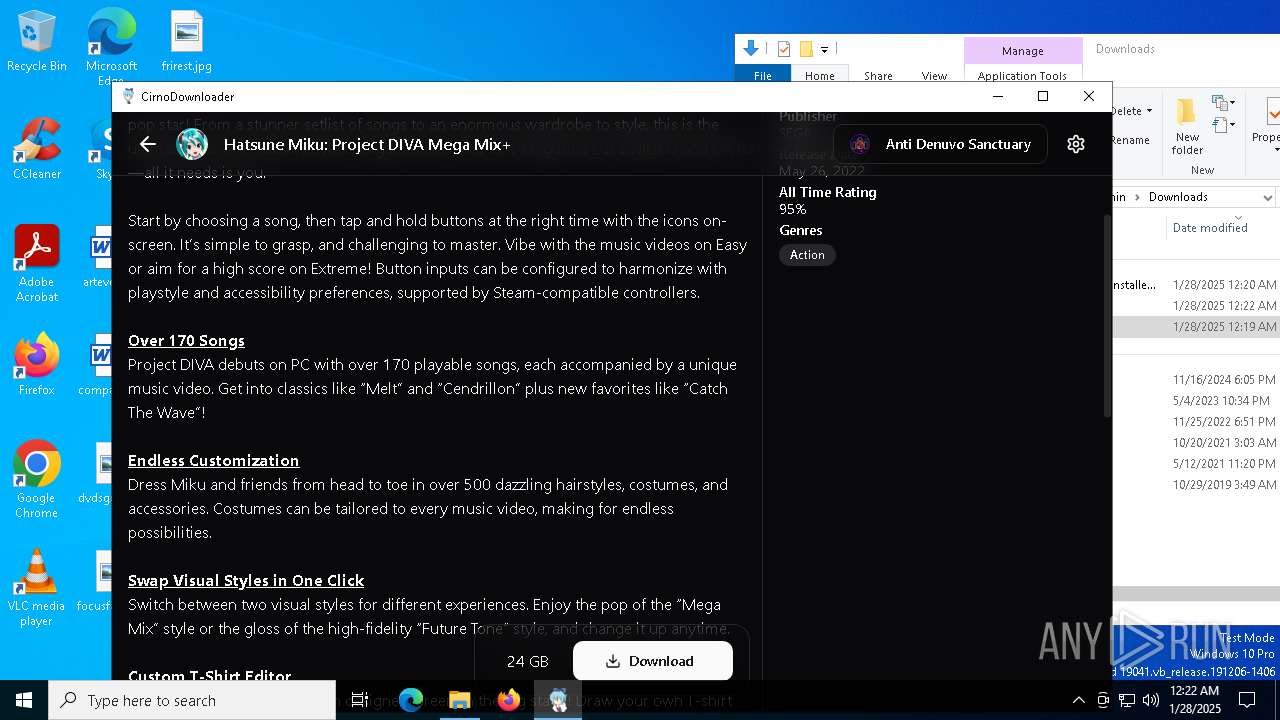Viewport: 1280px width, 720px height.
Task: Open CirnoDownloader settings gear
Action: pos(1076,144)
